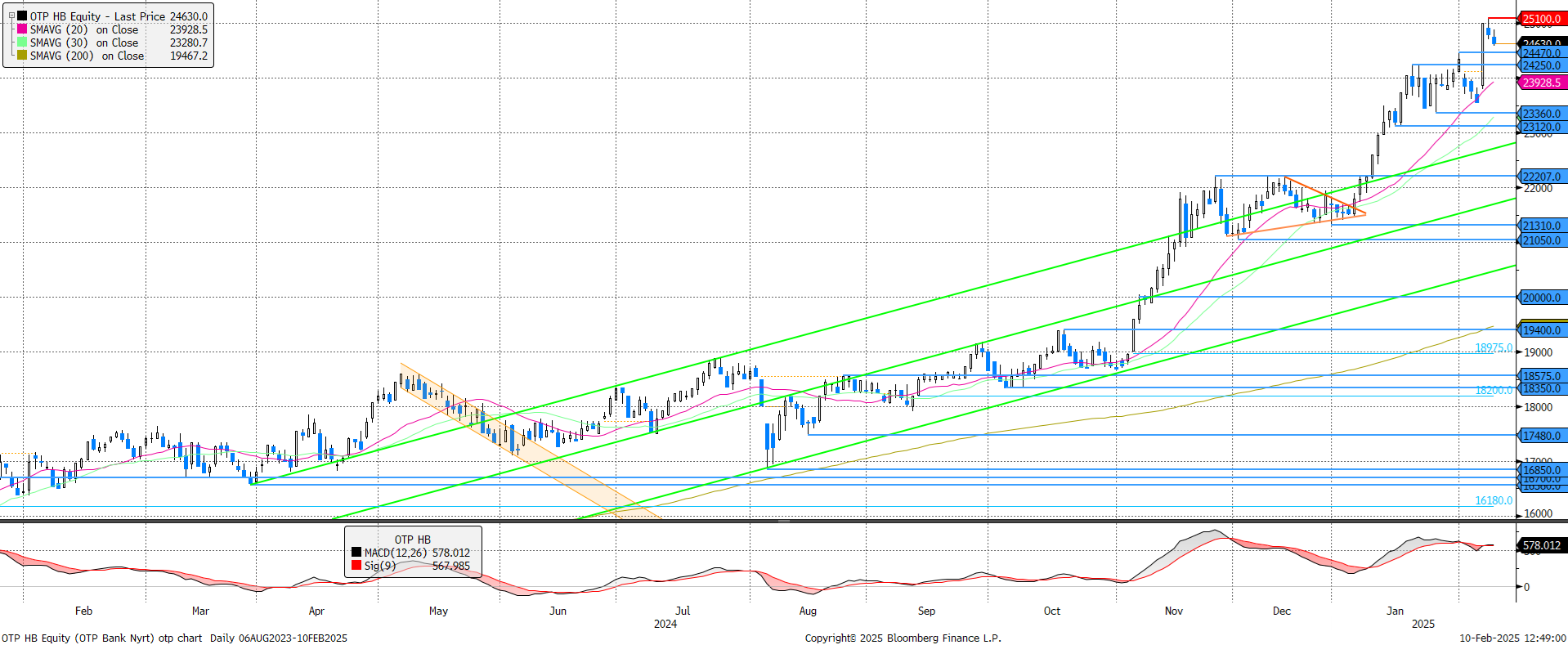Click the 18350.0 price level tag
Image resolution: width=1568 pixels, height=645 pixels.
pyautogui.click(x=1541, y=388)
